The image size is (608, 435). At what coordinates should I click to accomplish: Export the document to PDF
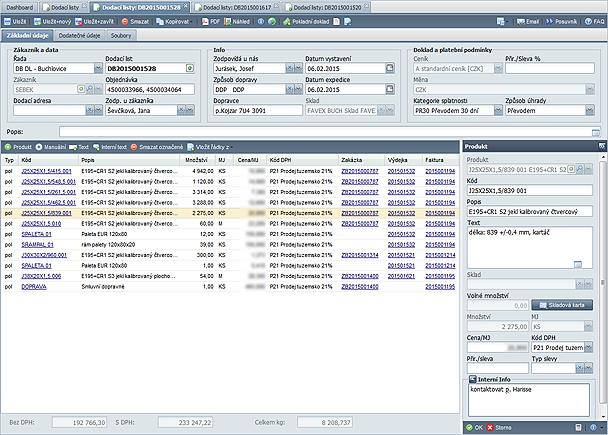coord(211,22)
